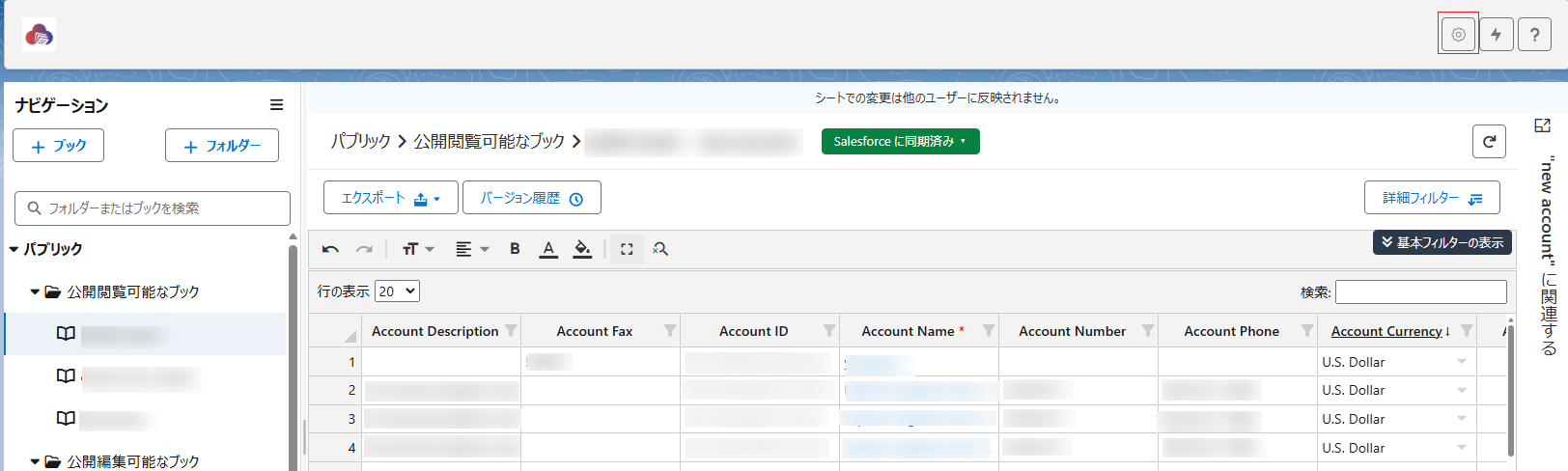The height and width of the screenshot is (471, 1568).
Task: Toggle bold formatting in the sheet toolbar
Action: pyautogui.click(x=515, y=249)
